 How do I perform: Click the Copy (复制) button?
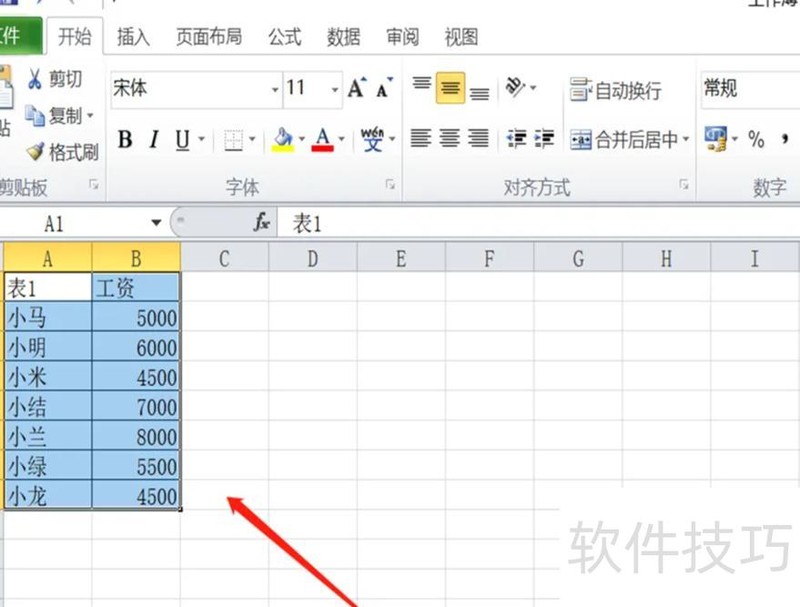click(x=53, y=116)
